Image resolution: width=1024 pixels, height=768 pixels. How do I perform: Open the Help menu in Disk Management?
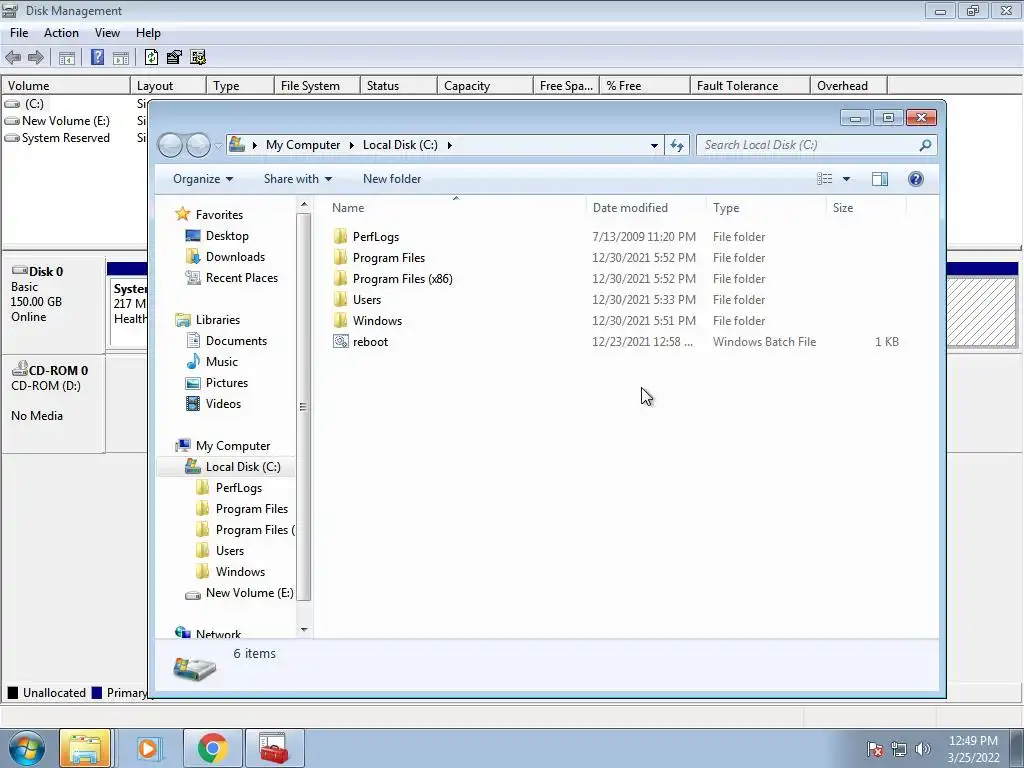point(148,33)
